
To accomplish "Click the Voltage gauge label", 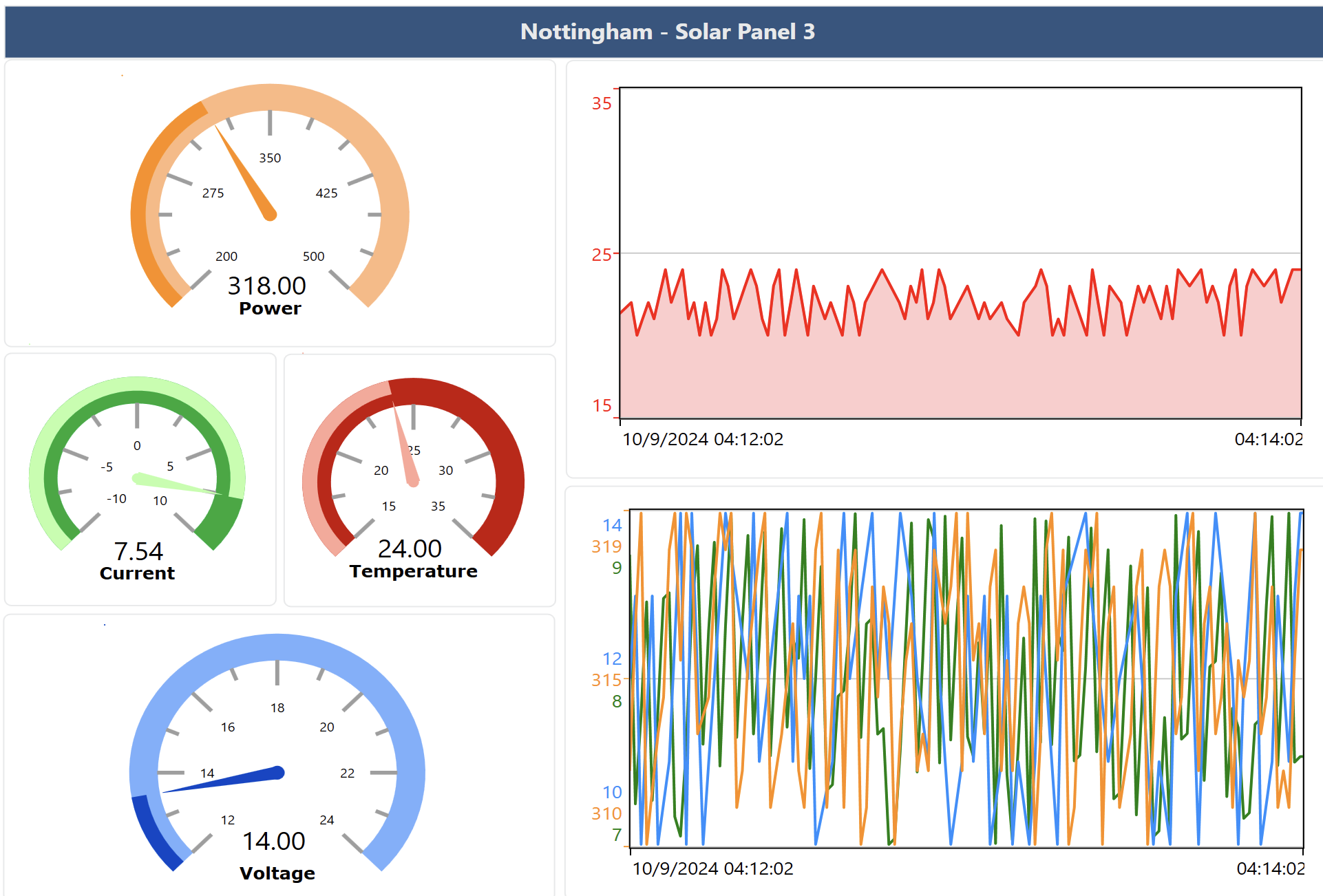I will (277, 873).
